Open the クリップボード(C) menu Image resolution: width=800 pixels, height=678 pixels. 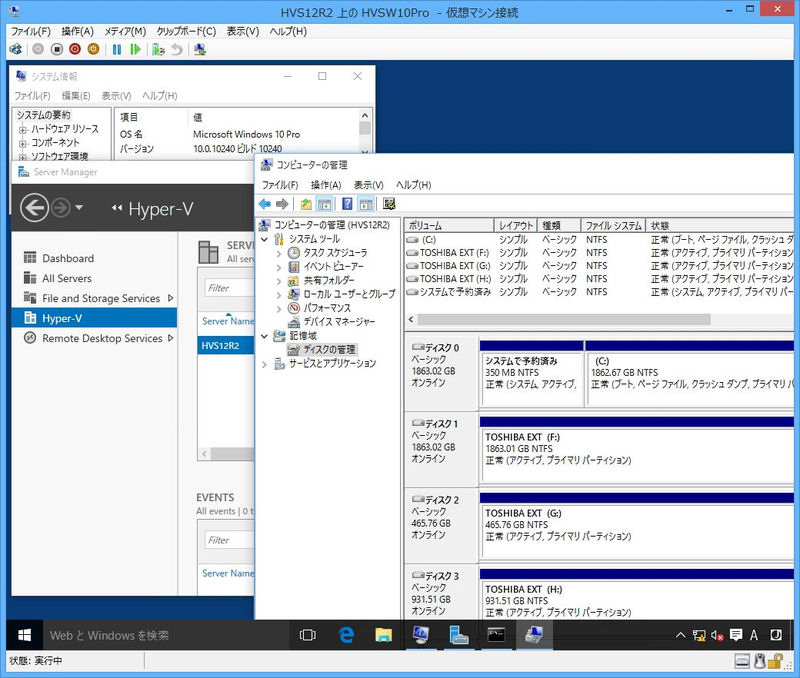coord(186,32)
